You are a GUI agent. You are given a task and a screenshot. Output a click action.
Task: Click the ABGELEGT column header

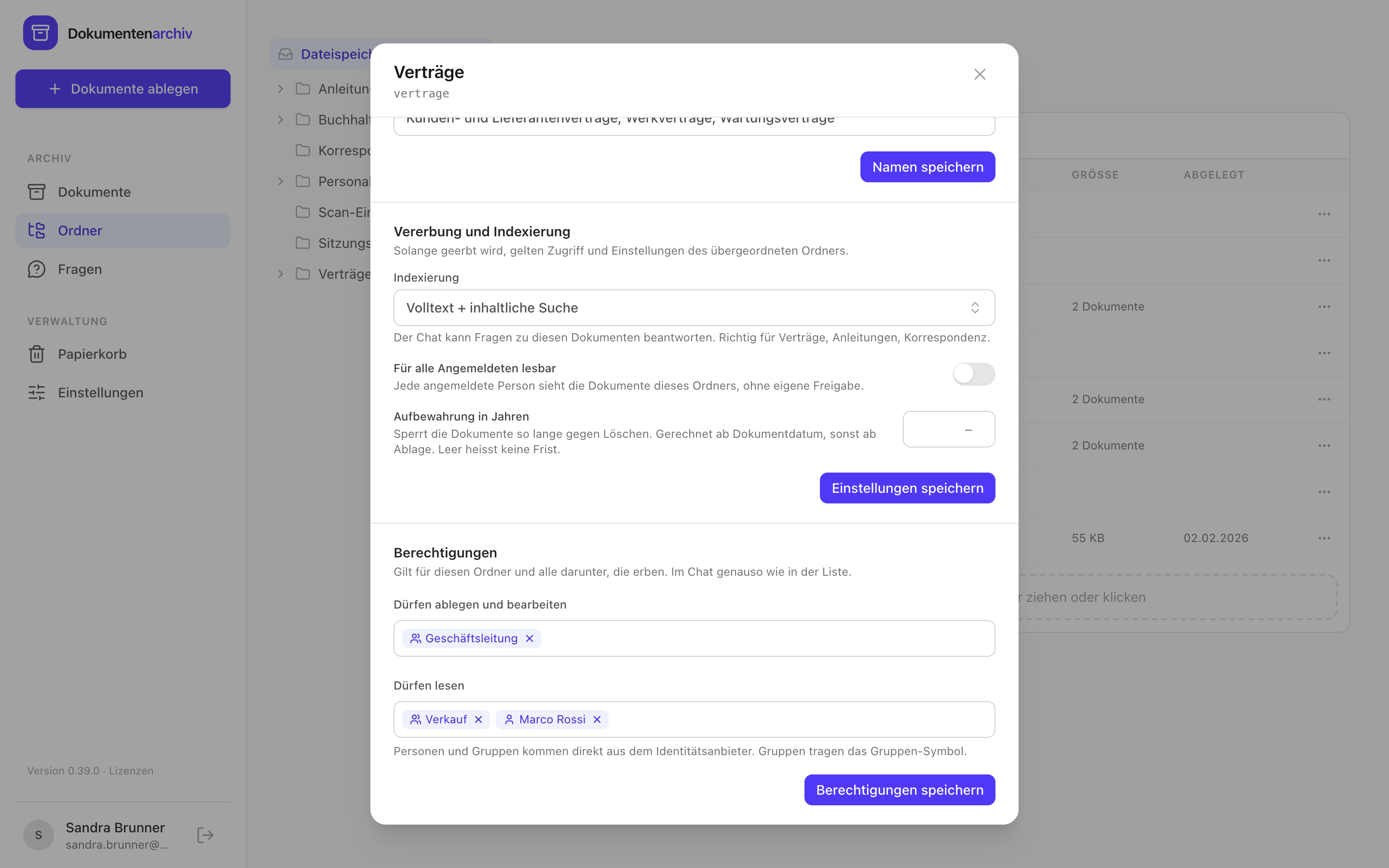(1213, 175)
